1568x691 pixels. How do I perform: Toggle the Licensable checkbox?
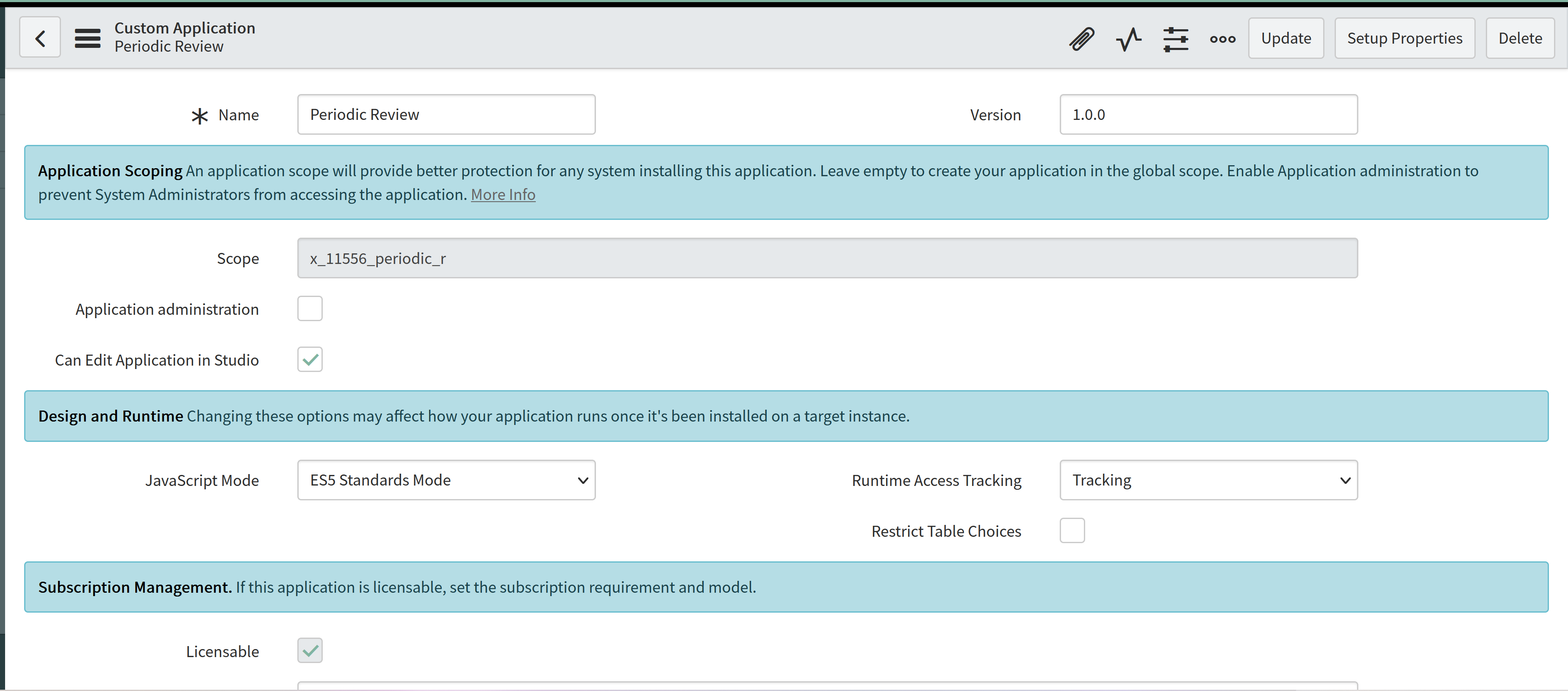310,650
